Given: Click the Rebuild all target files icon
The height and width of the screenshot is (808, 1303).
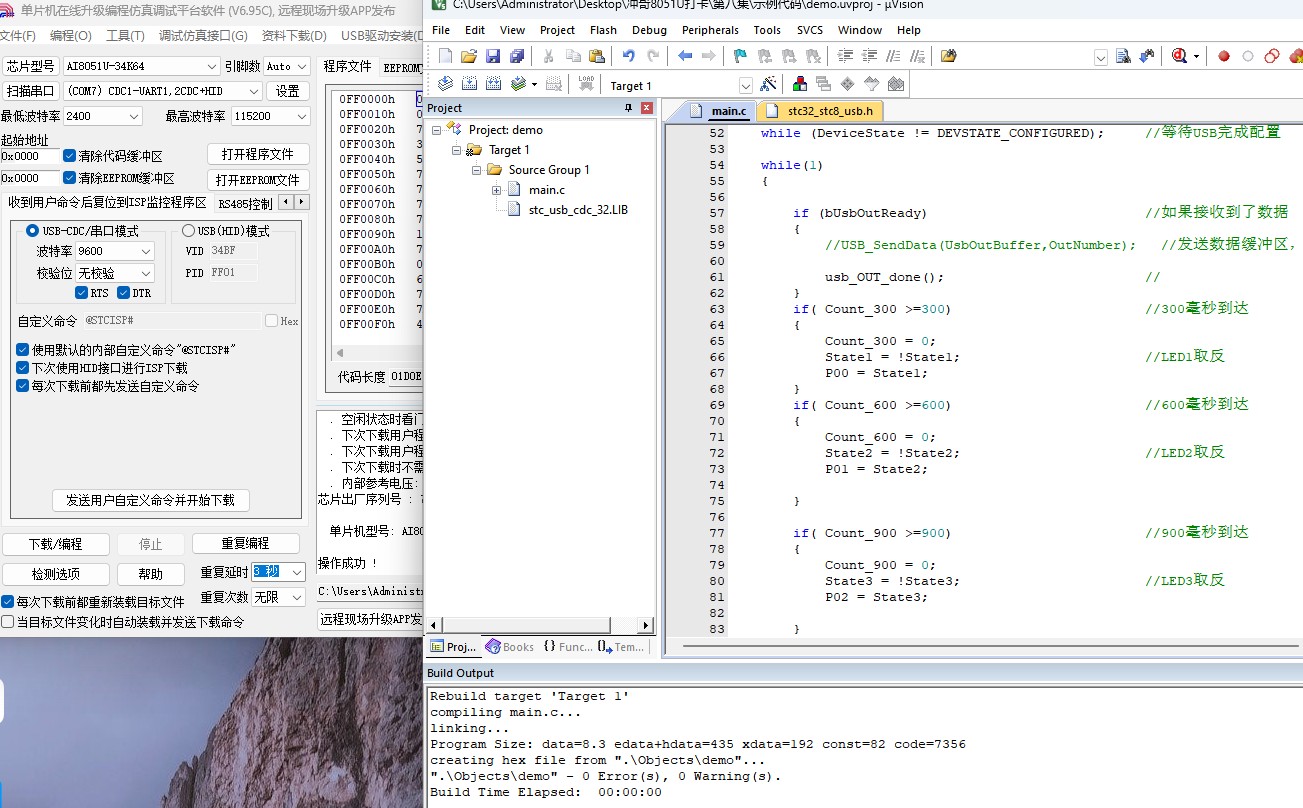Looking at the screenshot, I should coord(494,84).
